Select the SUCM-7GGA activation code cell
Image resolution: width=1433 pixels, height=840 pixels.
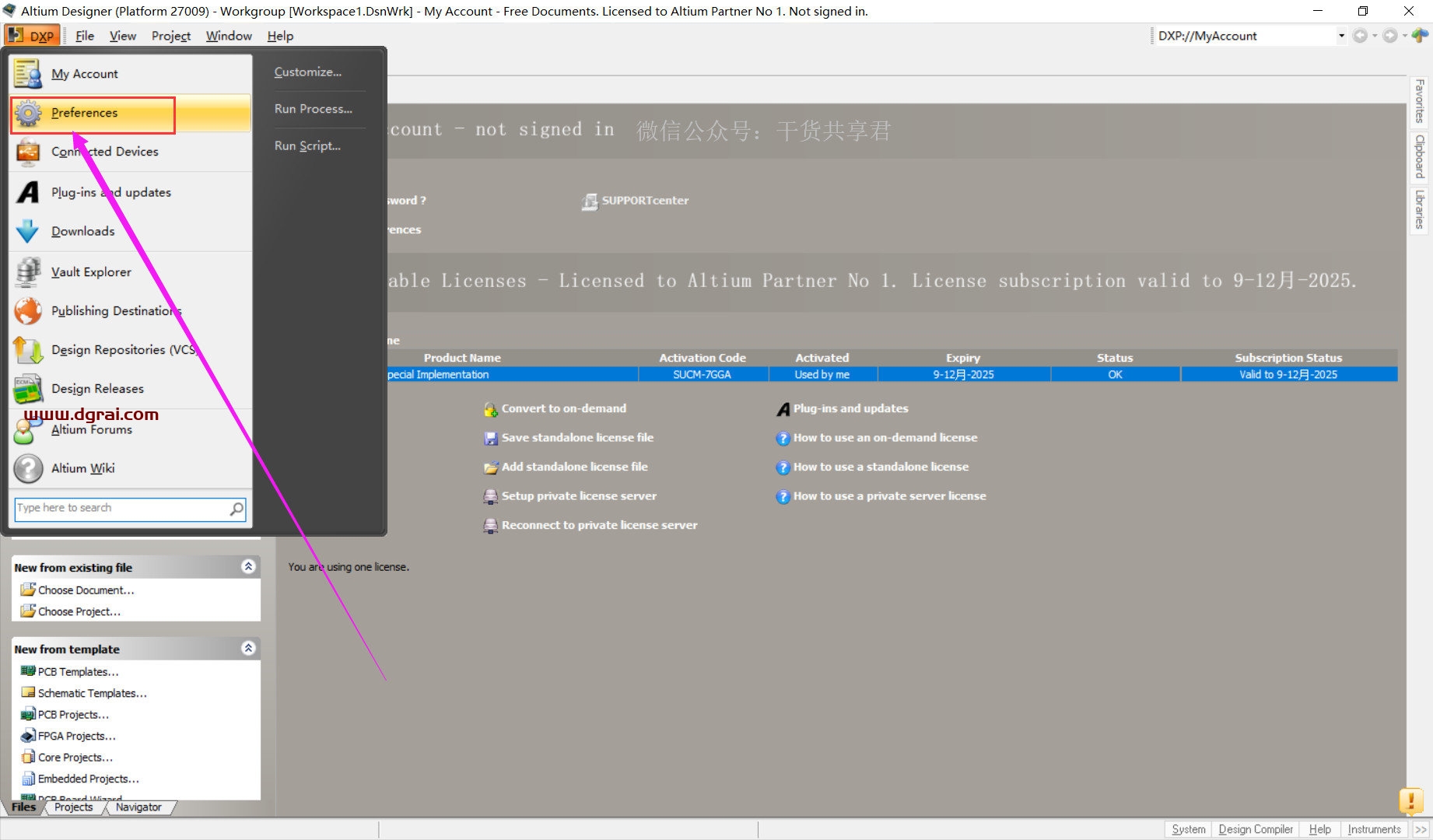[x=702, y=375]
